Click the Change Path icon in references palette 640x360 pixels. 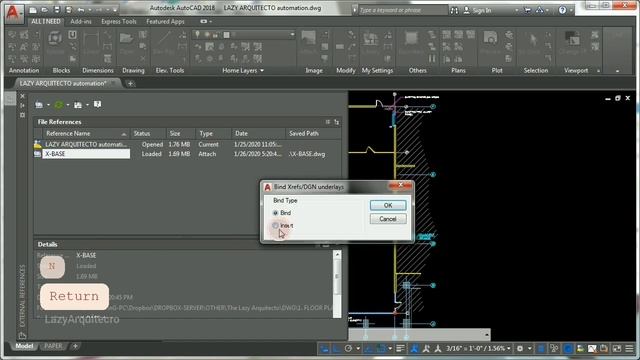[x=78, y=105]
